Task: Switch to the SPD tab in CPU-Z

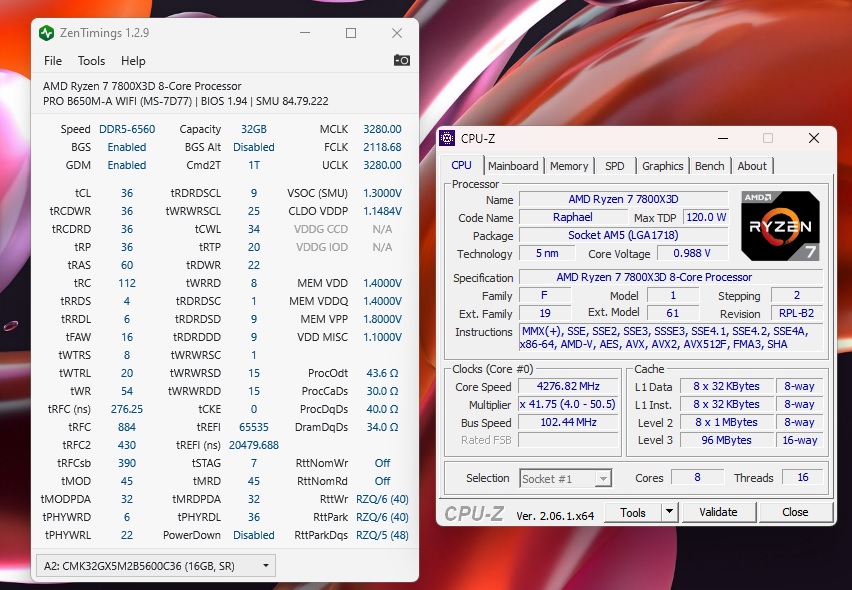Action: pos(615,166)
